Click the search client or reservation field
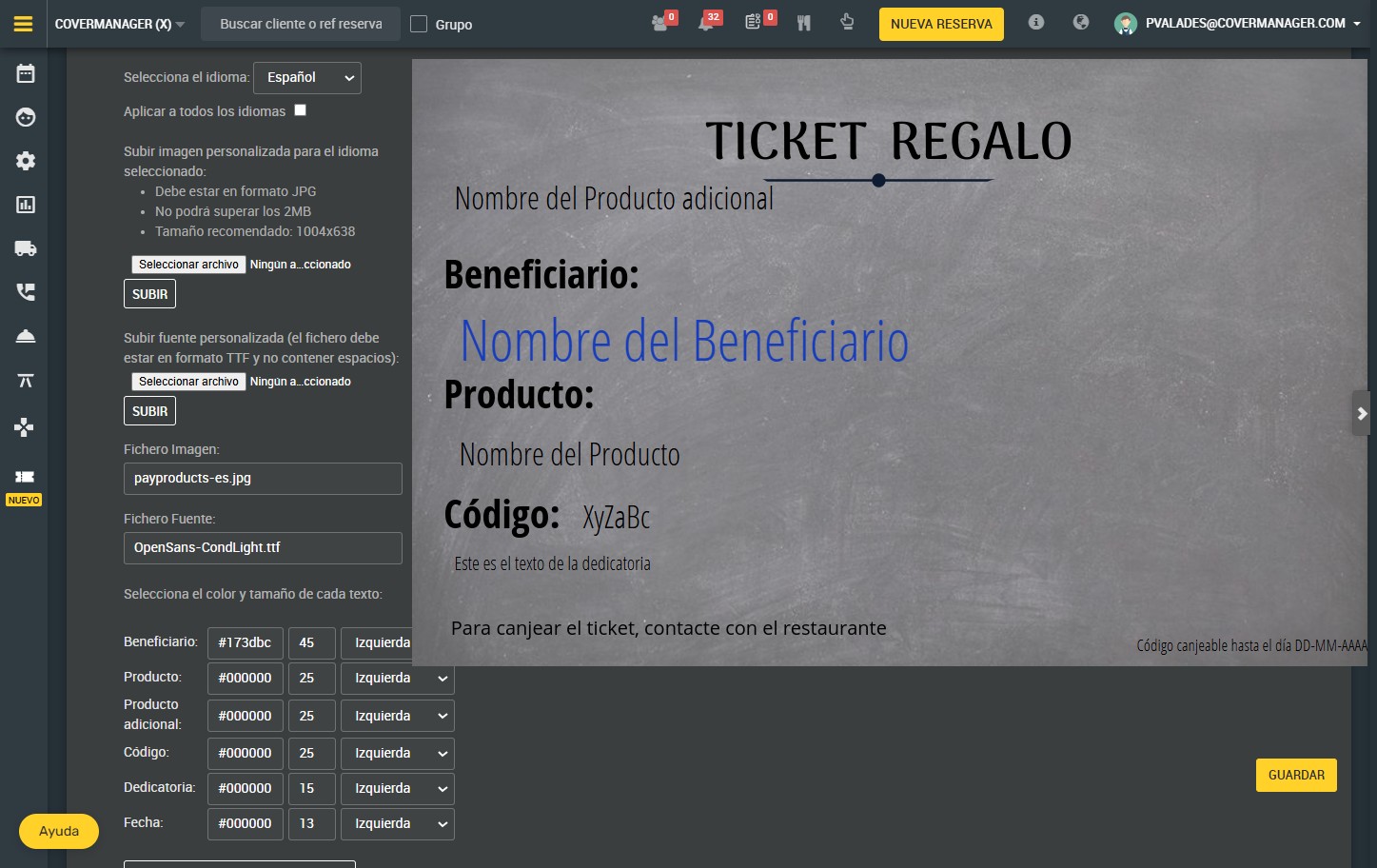The width and height of the screenshot is (1377, 868). [301, 24]
